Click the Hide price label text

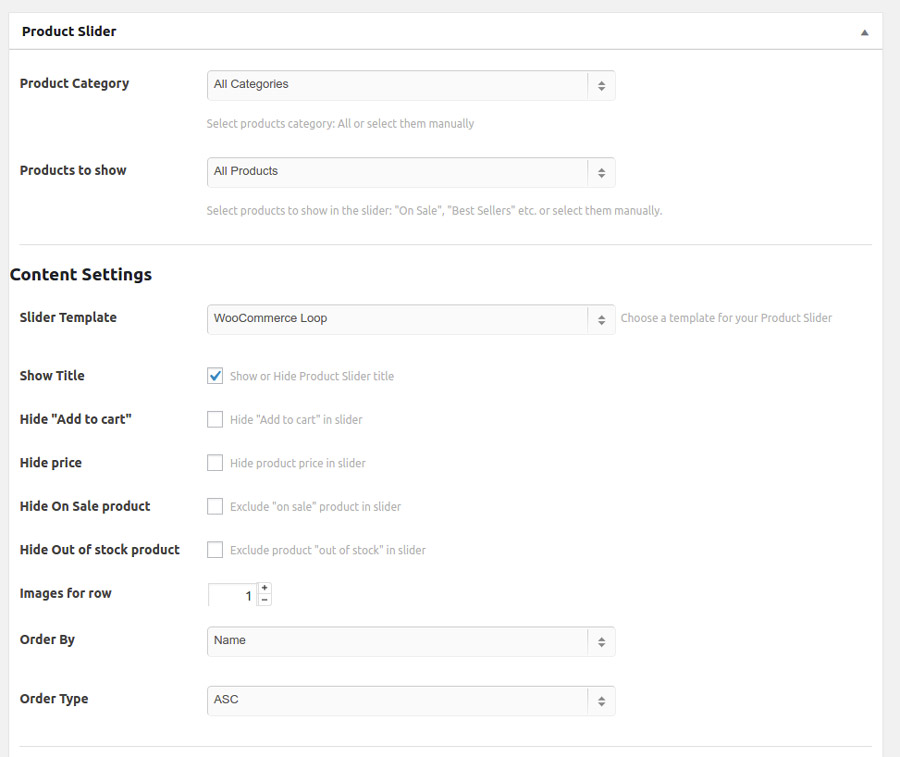(50, 463)
